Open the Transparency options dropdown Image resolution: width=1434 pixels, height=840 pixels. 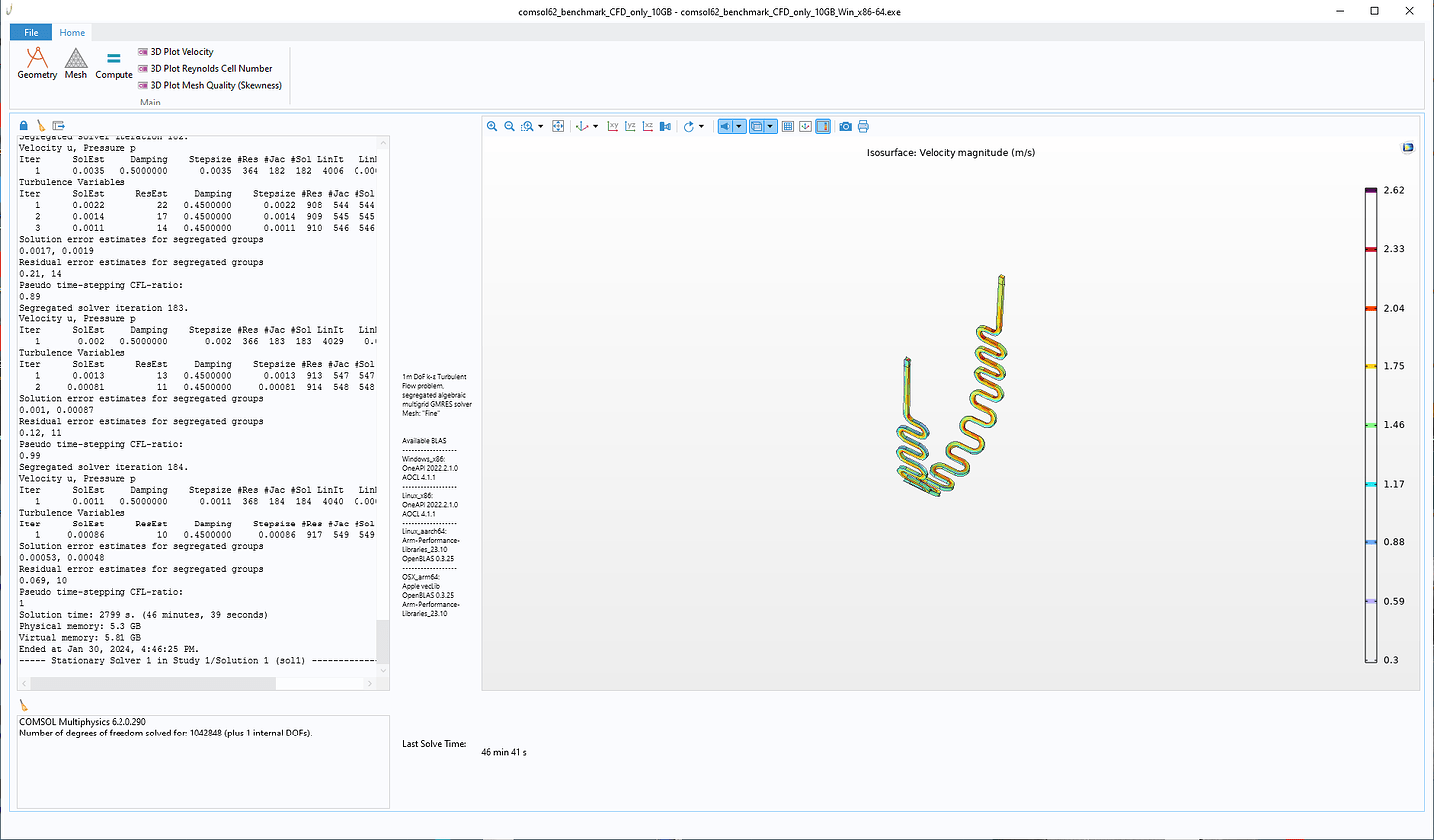point(770,126)
